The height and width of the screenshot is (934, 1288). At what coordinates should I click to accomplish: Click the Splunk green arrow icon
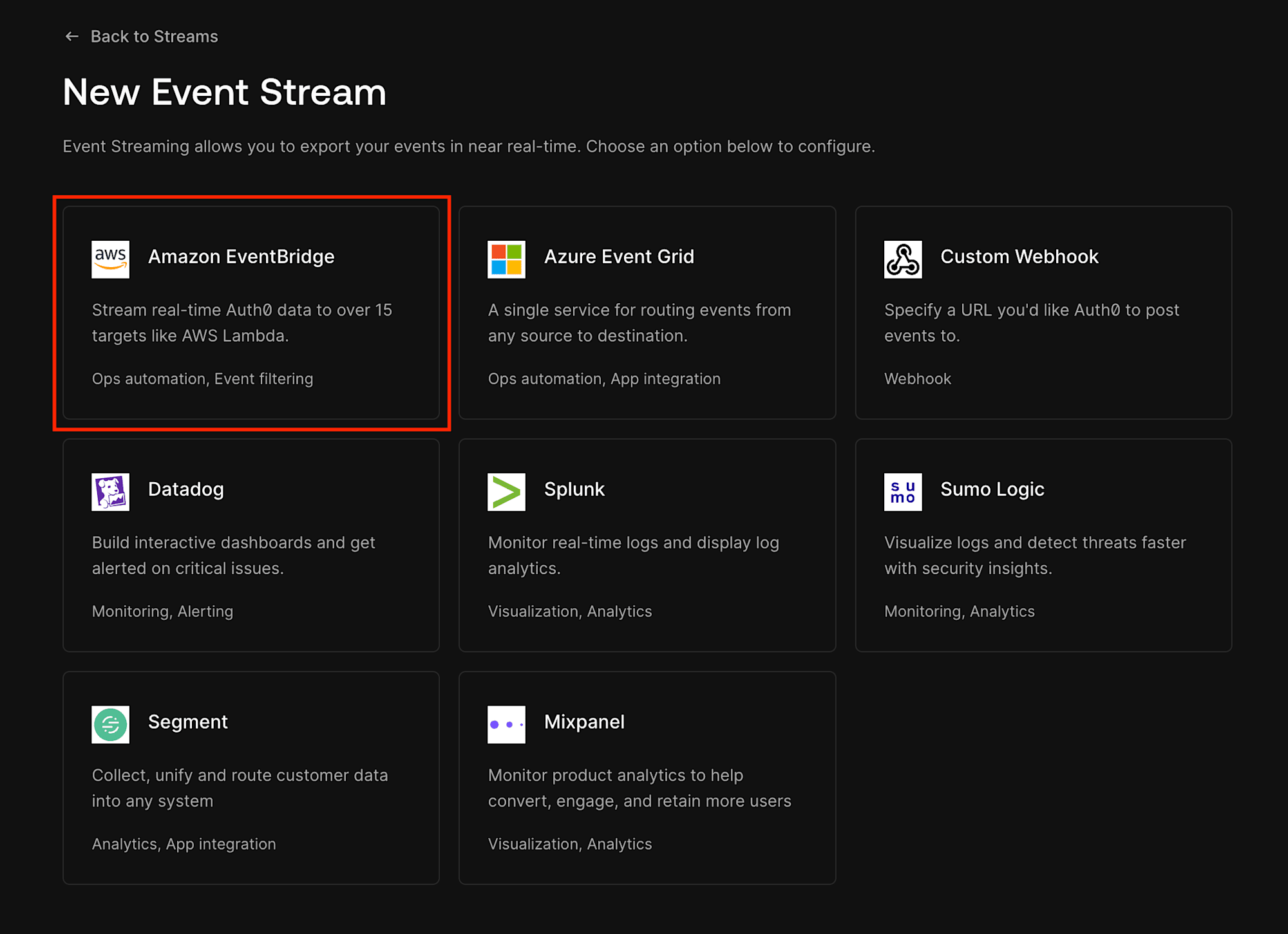506,492
